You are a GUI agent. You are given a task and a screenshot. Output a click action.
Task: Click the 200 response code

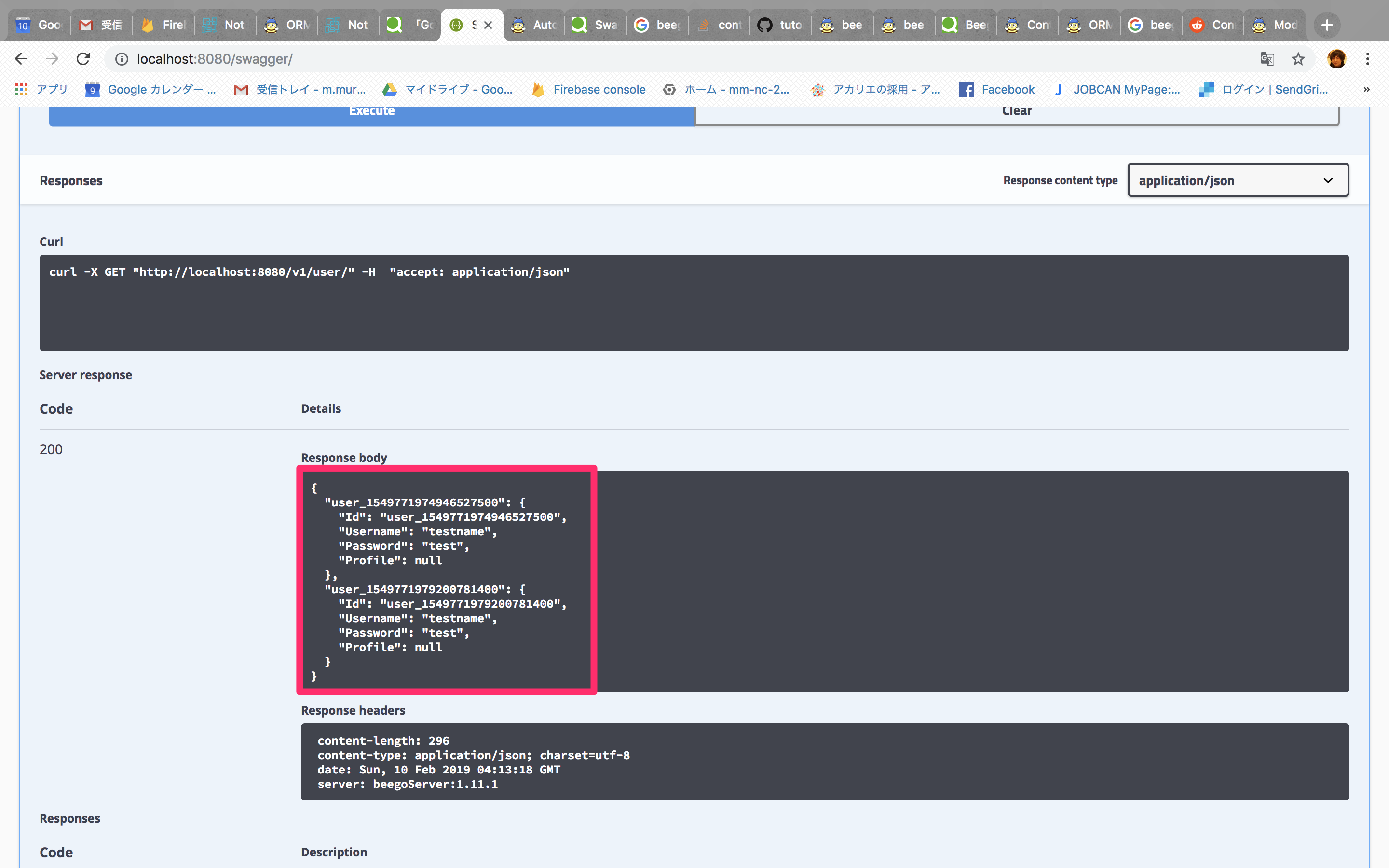[x=51, y=449]
